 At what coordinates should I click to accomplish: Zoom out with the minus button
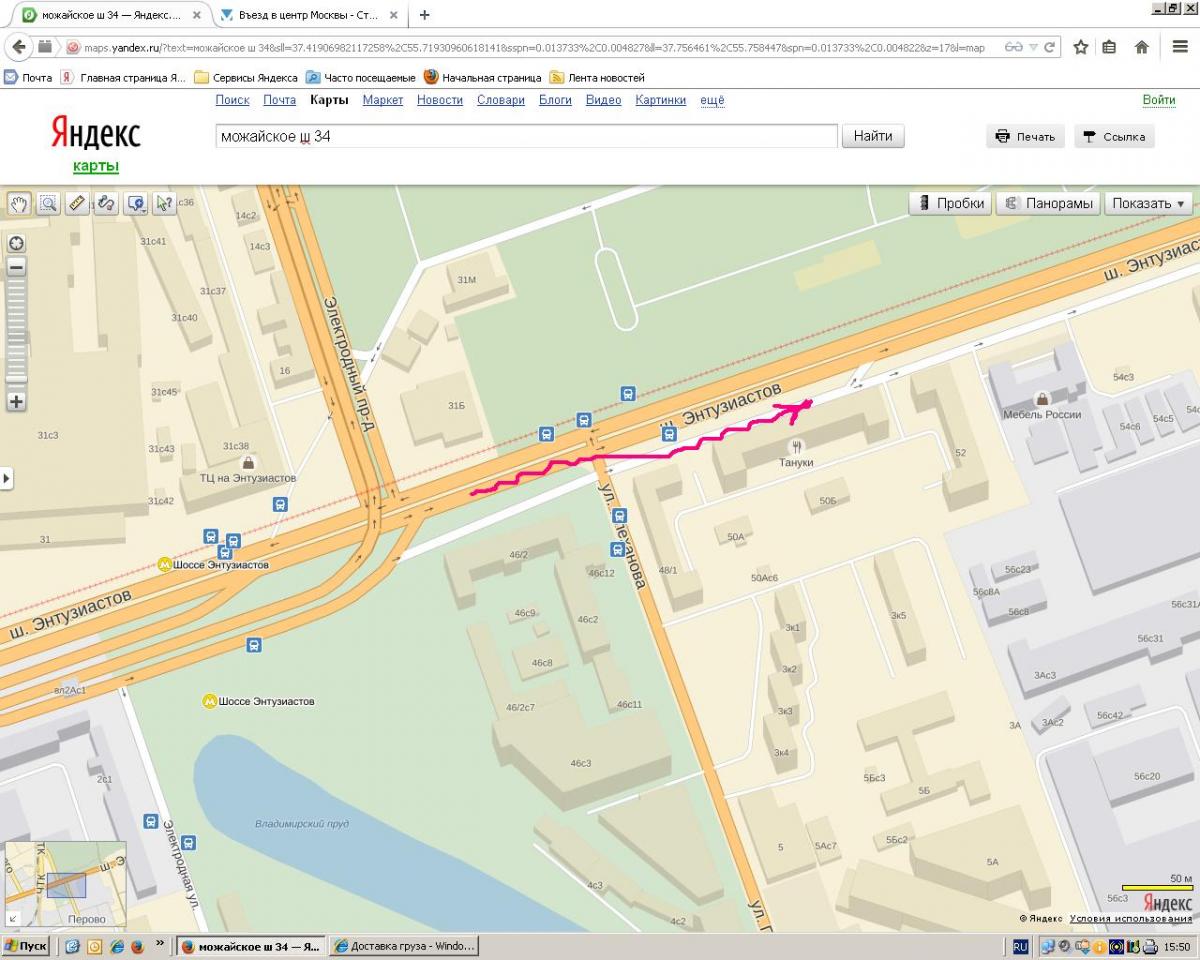[16, 267]
